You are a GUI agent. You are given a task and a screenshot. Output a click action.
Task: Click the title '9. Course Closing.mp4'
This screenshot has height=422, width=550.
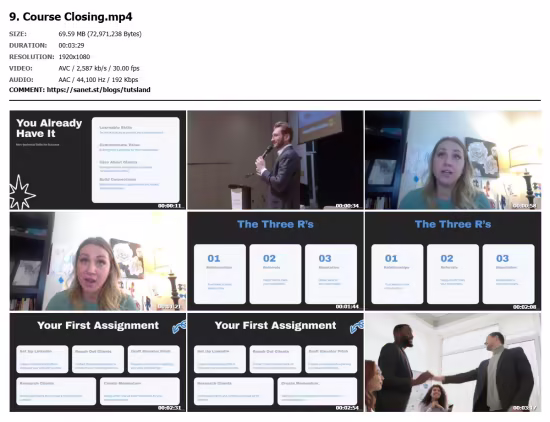pyautogui.click(x=71, y=17)
